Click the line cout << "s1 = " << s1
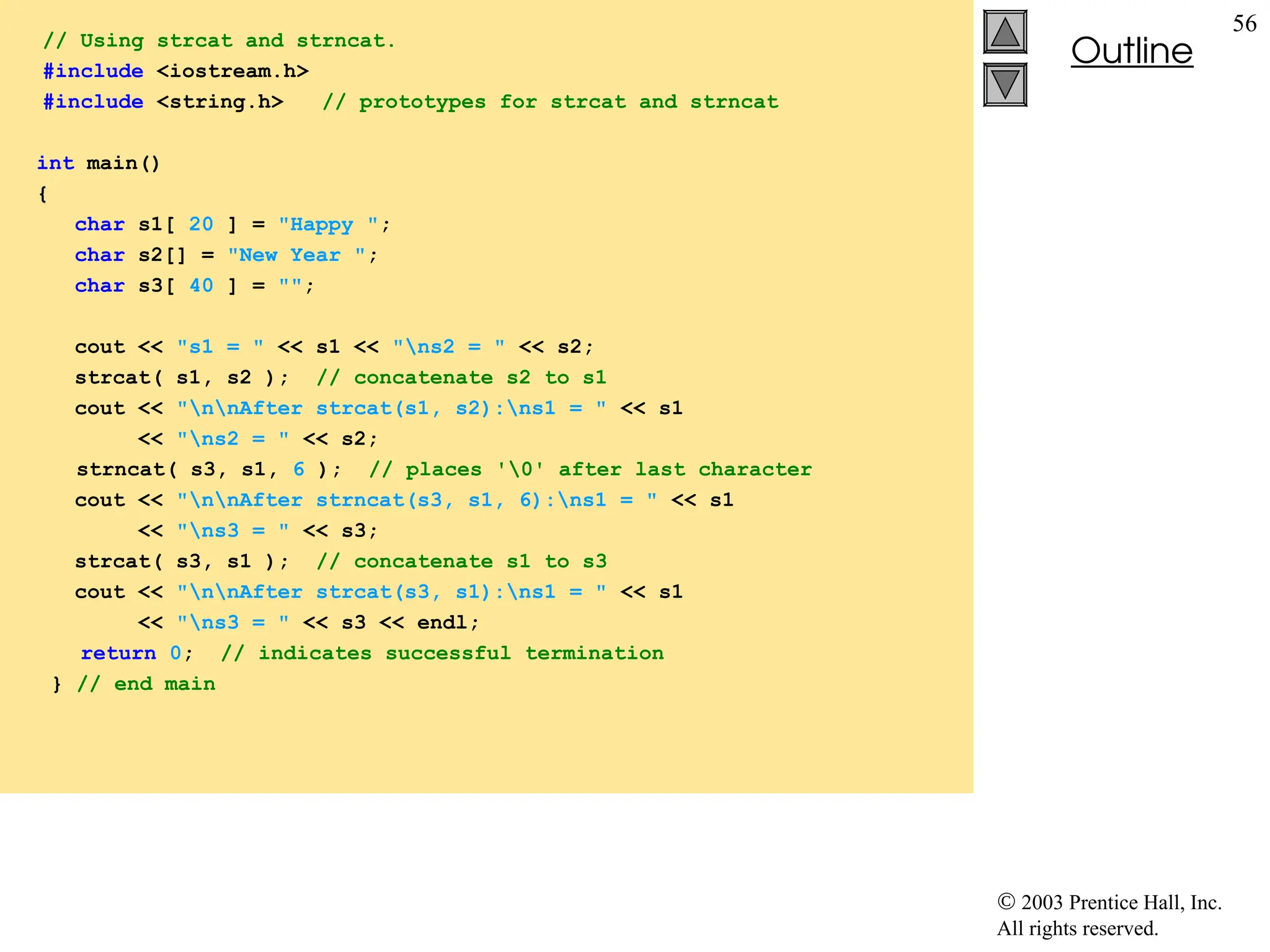This screenshot has height=952, width=1270. pos(334,347)
